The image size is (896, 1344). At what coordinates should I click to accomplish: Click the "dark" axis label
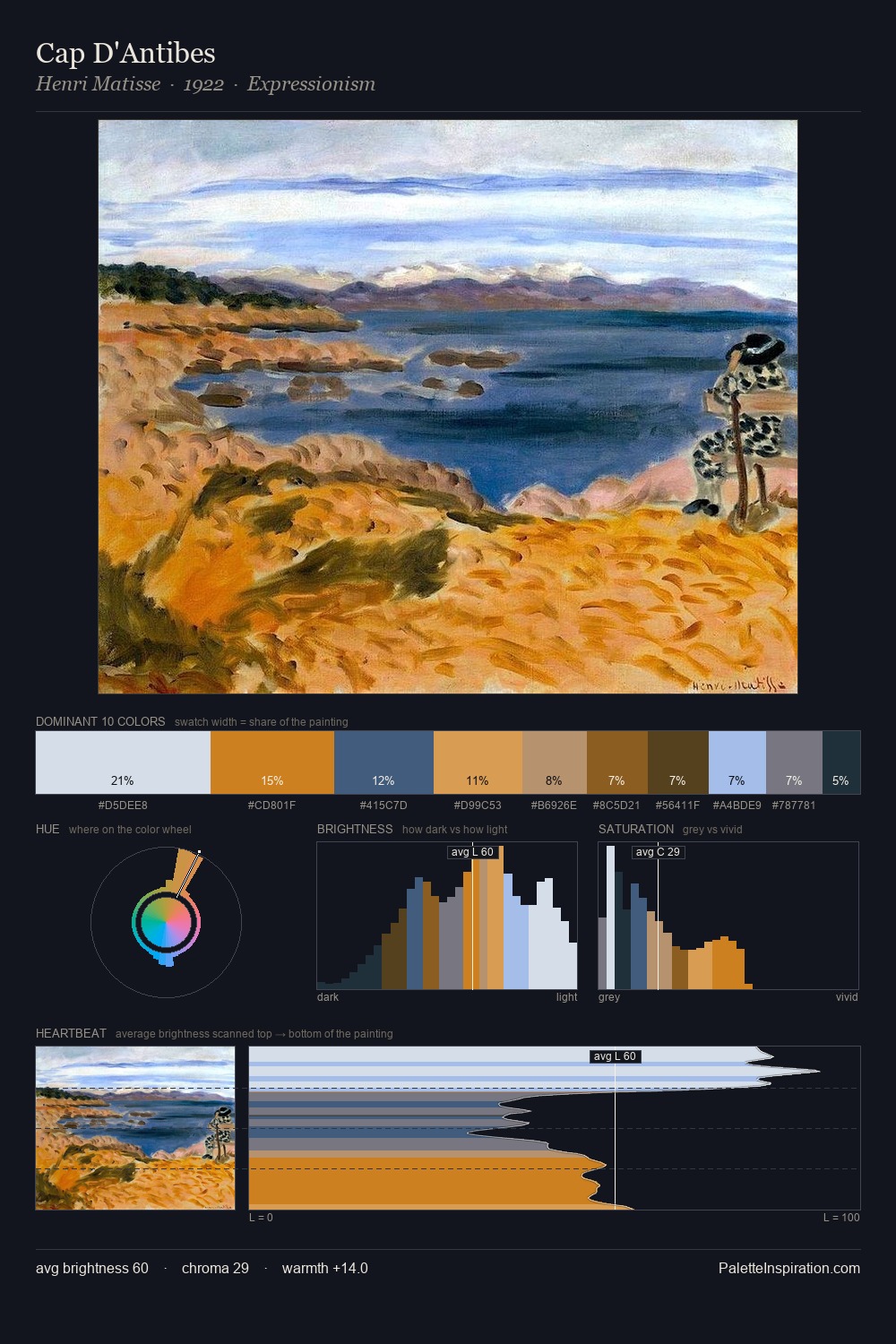(328, 997)
